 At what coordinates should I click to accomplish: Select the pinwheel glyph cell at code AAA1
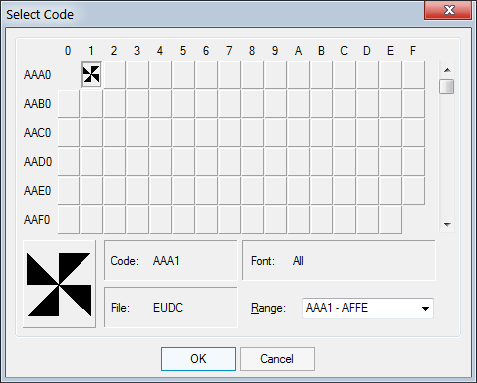pos(91,74)
